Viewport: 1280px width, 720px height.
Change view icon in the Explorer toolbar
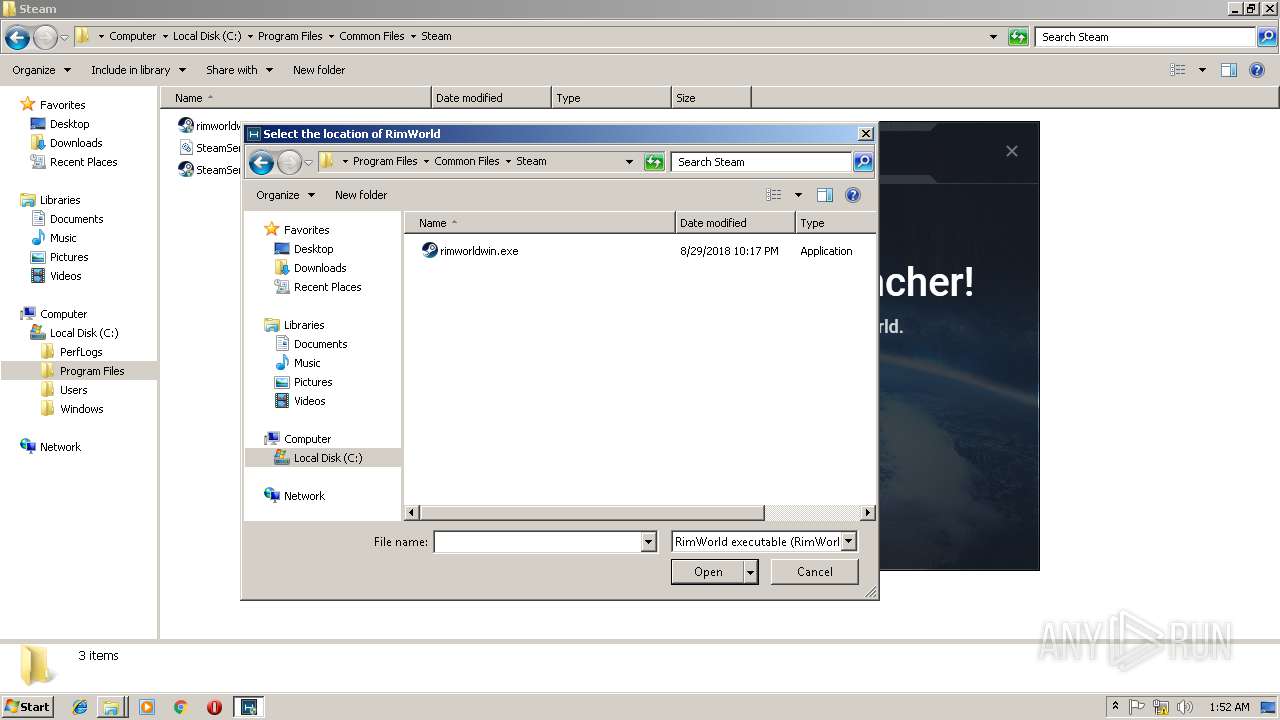click(1178, 70)
